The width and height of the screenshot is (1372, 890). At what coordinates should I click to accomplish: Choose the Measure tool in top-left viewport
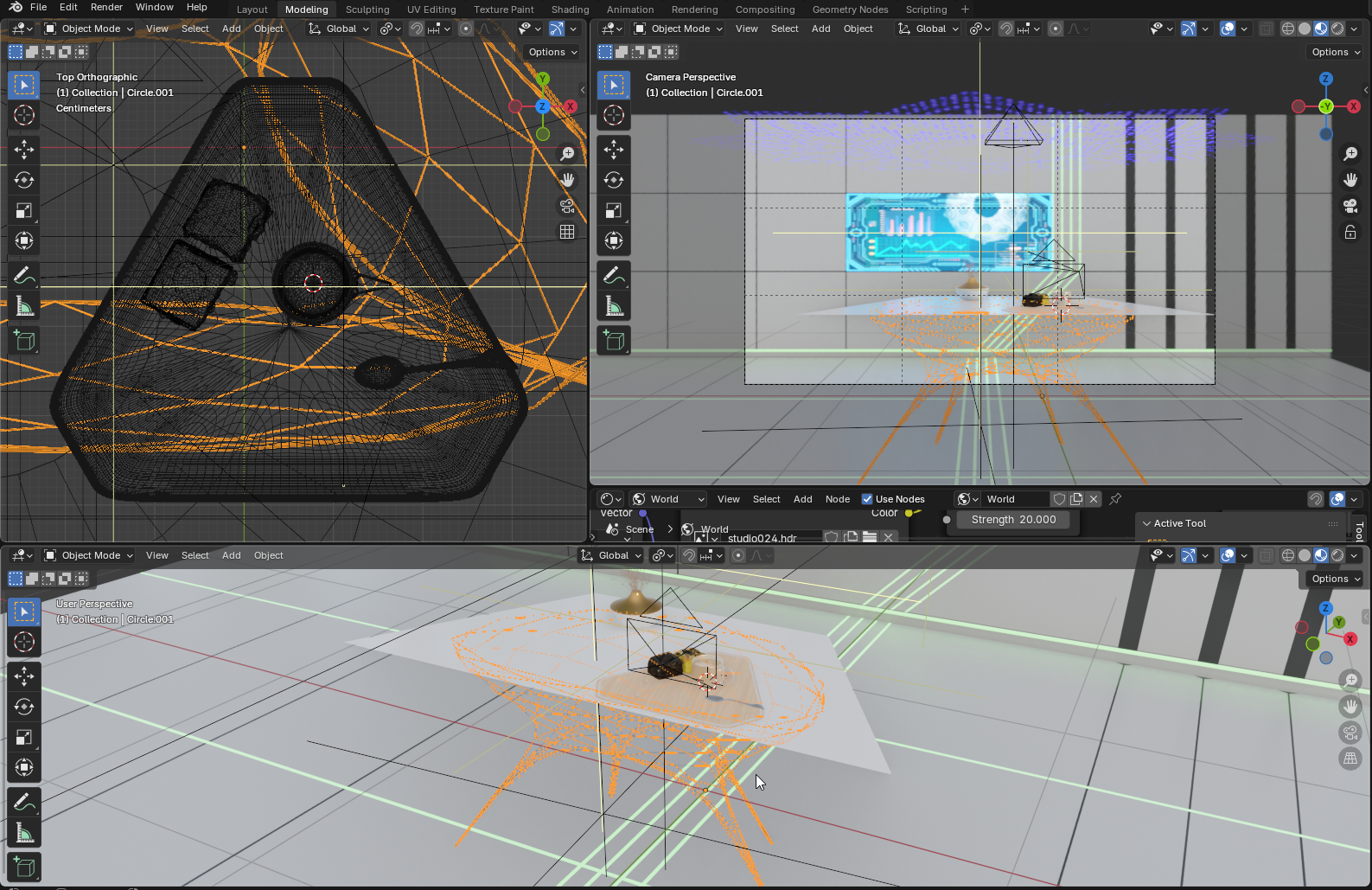click(x=24, y=306)
